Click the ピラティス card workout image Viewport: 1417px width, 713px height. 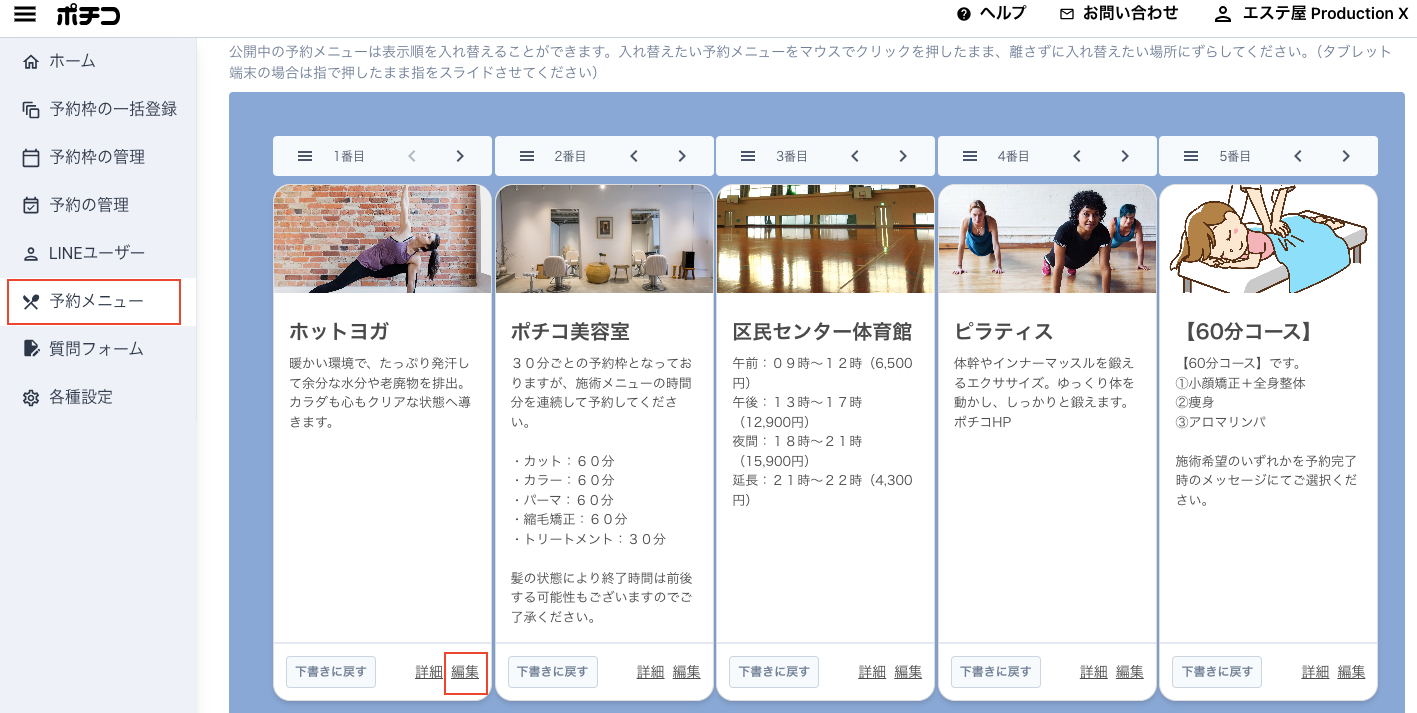pyautogui.click(x=1047, y=238)
